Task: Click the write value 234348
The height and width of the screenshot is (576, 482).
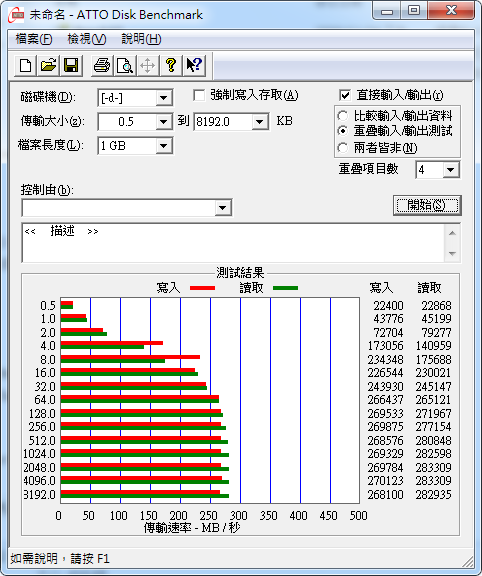Action: [385, 360]
